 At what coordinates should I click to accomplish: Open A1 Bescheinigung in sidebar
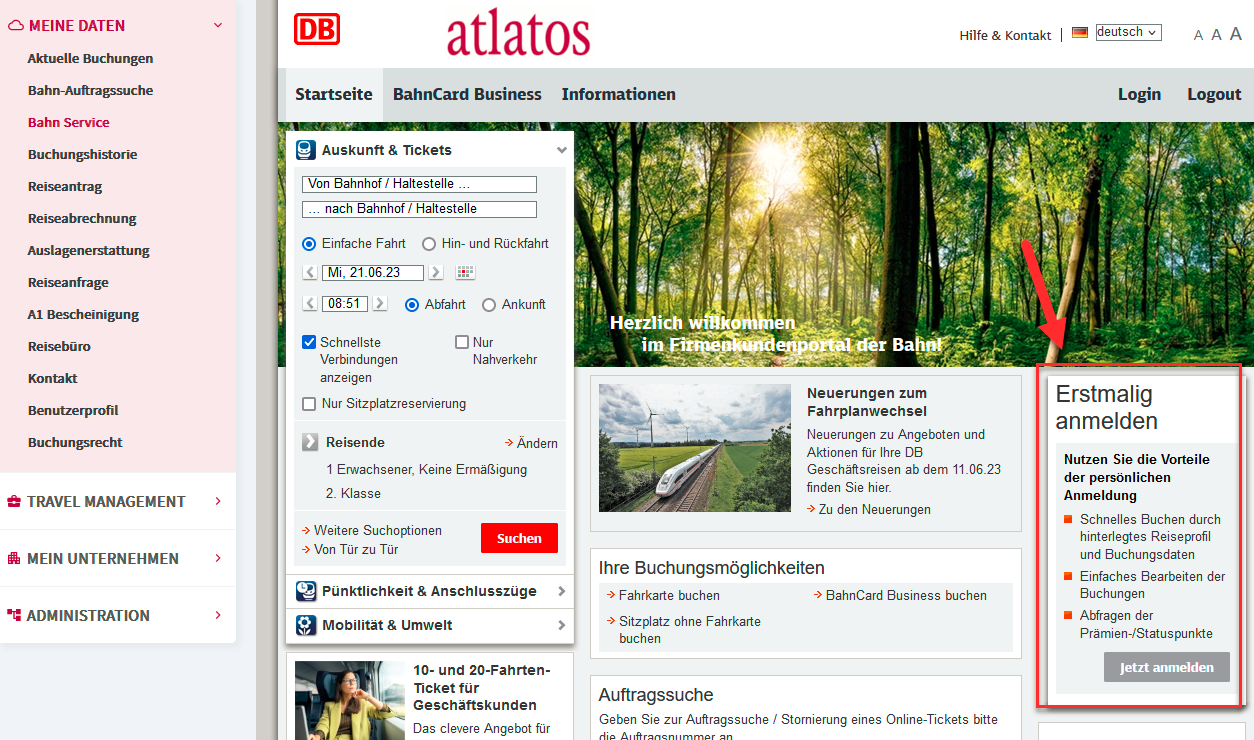84,314
